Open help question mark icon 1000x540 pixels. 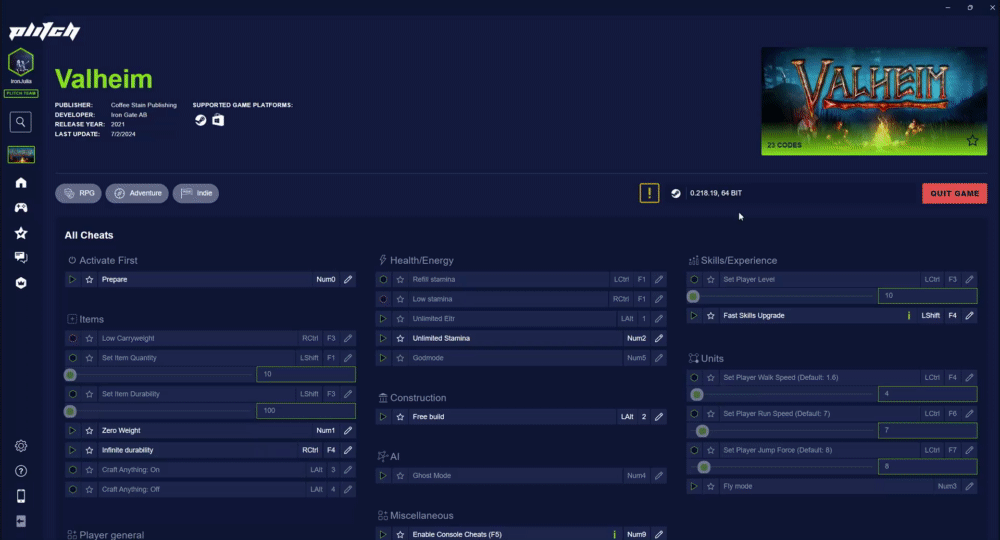(21, 471)
